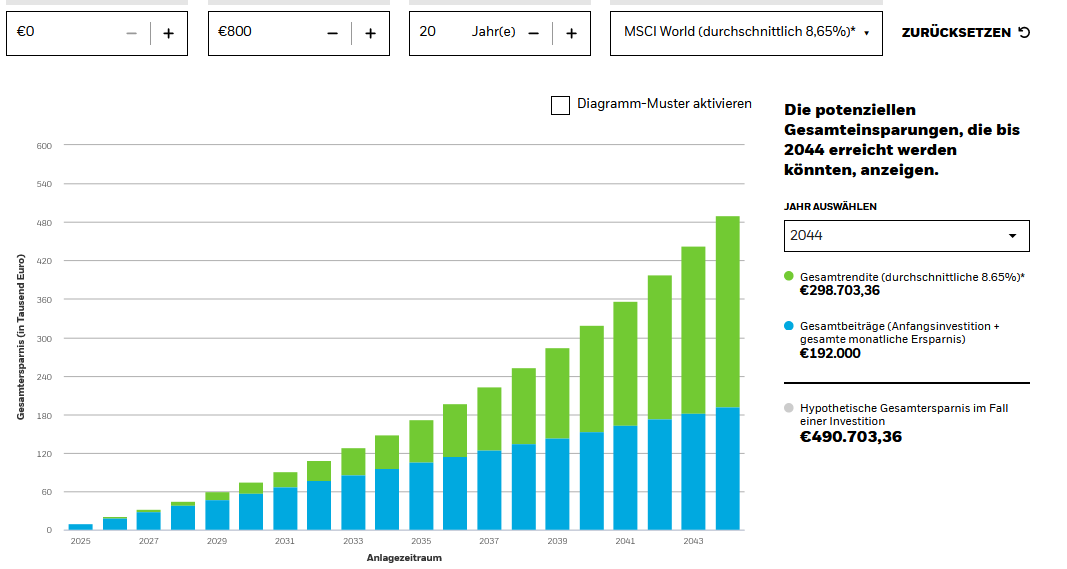This screenshot has height=569, width=1067.
Task: Increase the €0 initial investment with plus
Action: click(x=169, y=33)
